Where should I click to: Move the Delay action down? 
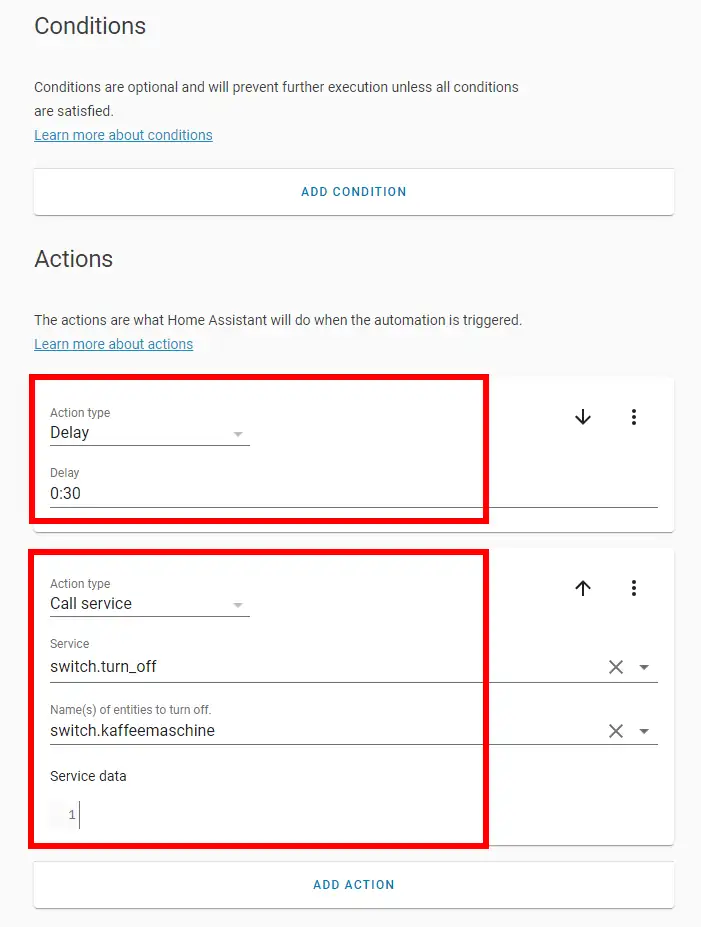pos(583,417)
